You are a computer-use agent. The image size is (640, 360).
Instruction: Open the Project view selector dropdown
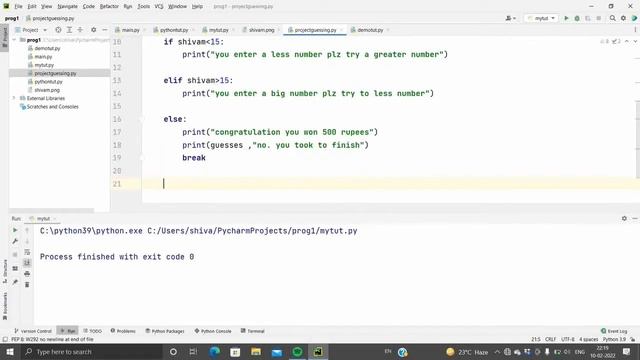(x=31, y=30)
